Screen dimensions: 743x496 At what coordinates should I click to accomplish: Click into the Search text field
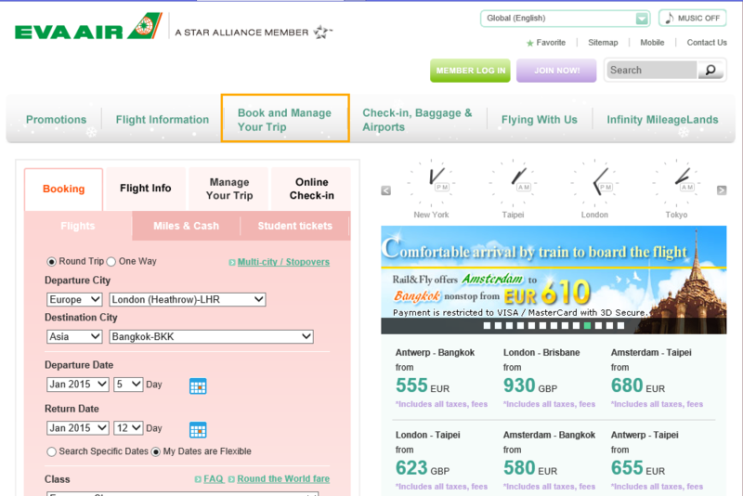coord(652,70)
